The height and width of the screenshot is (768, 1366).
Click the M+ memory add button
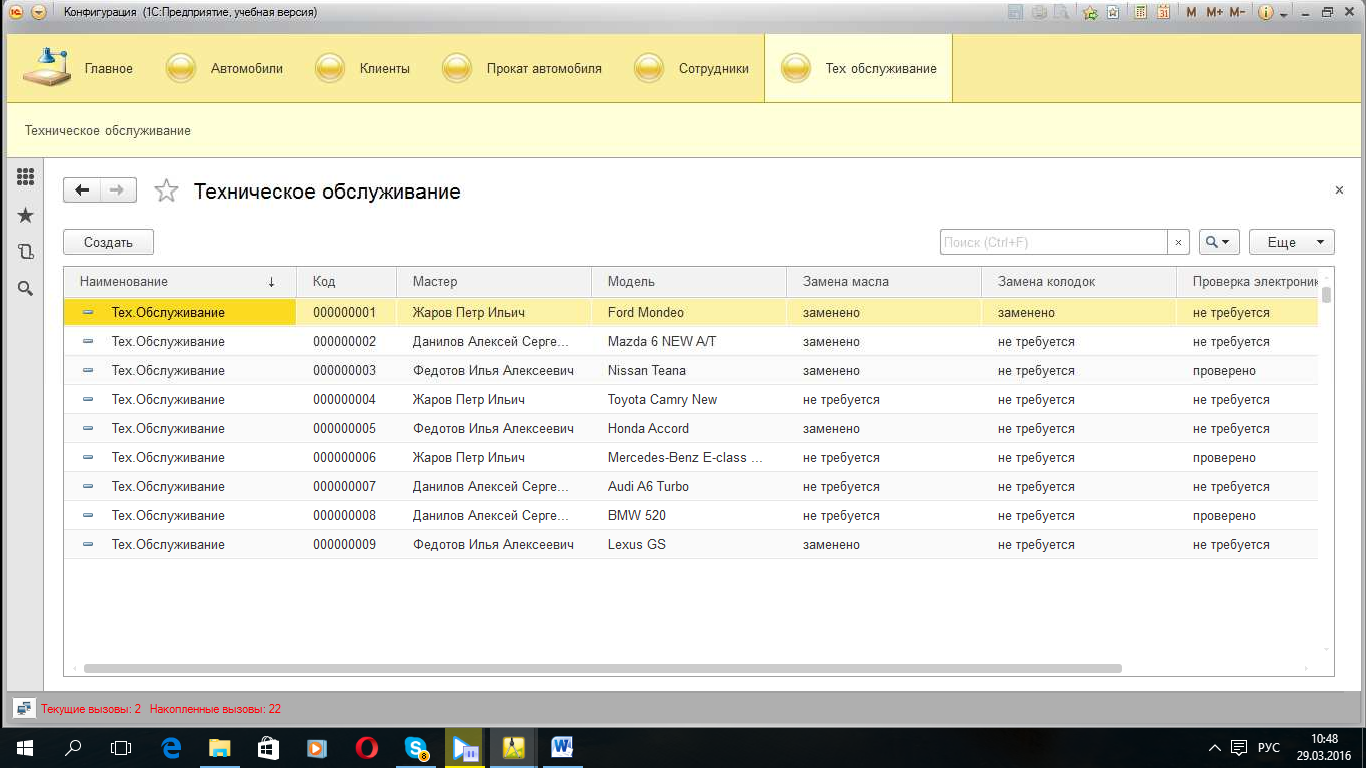1214,13
